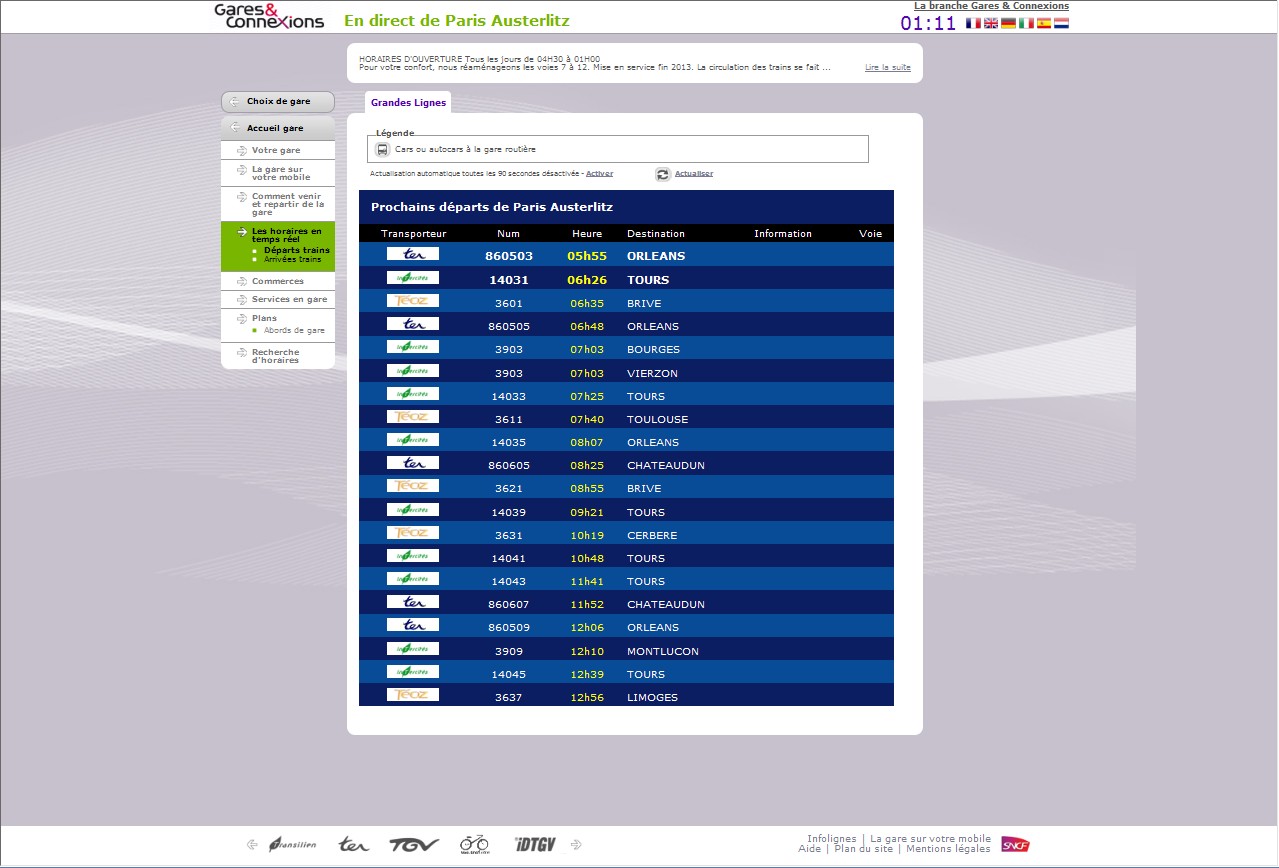Viewport: 1279px width, 868px height.
Task: Open the Transilien logo in footer
Action: point(292,845)
